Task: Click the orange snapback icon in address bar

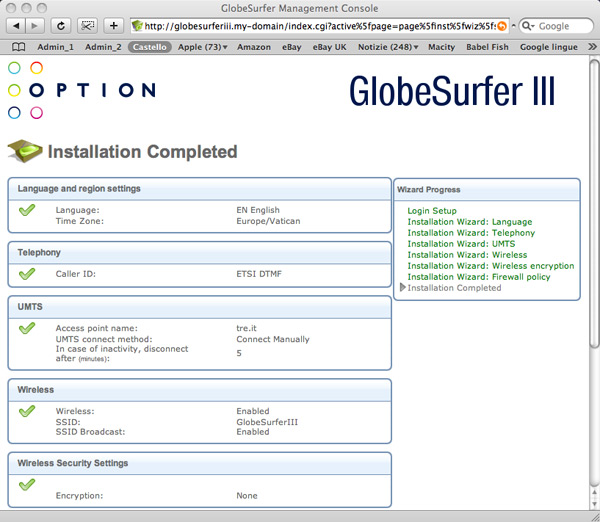Action: (502, 26)
